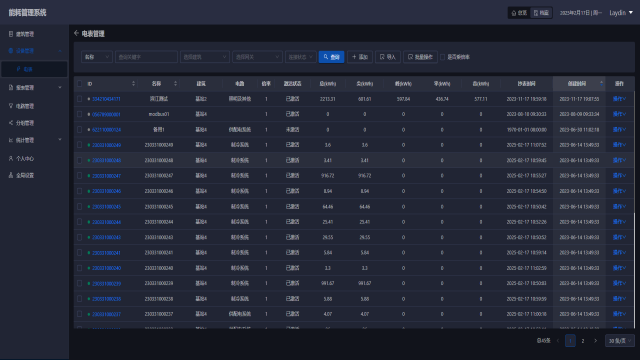This screenshot has width=640, height=360.
Task: Select the table header select-all checkbox
Action: [80, 84]
